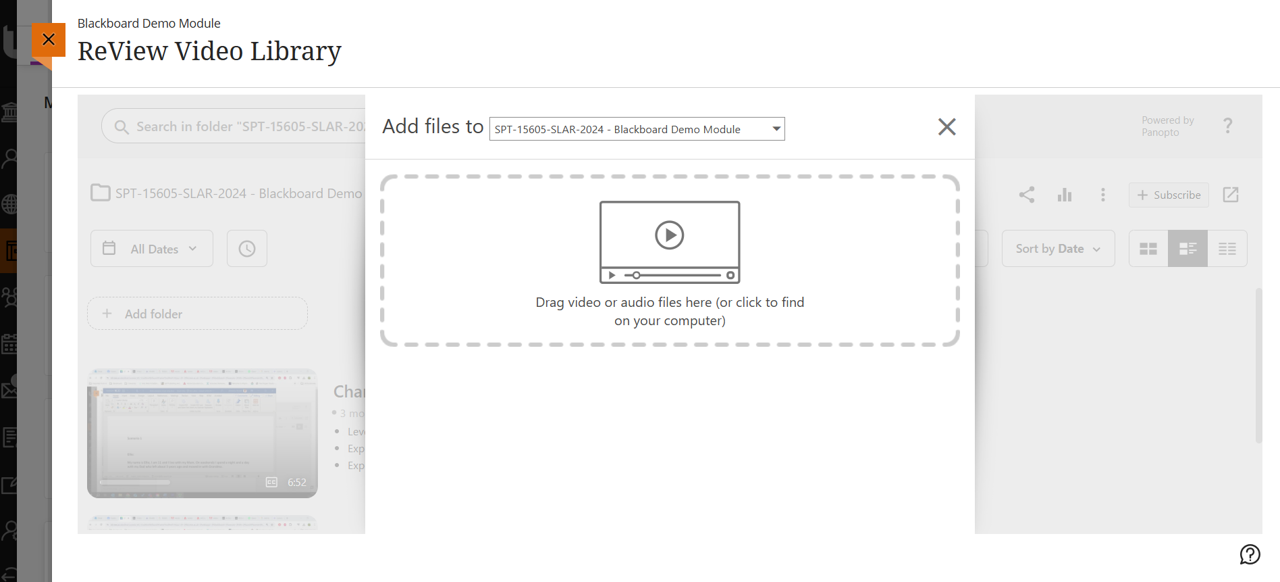Close the Add files dialog
Viewport: 1280px width, 582px height.
point(947,127)
